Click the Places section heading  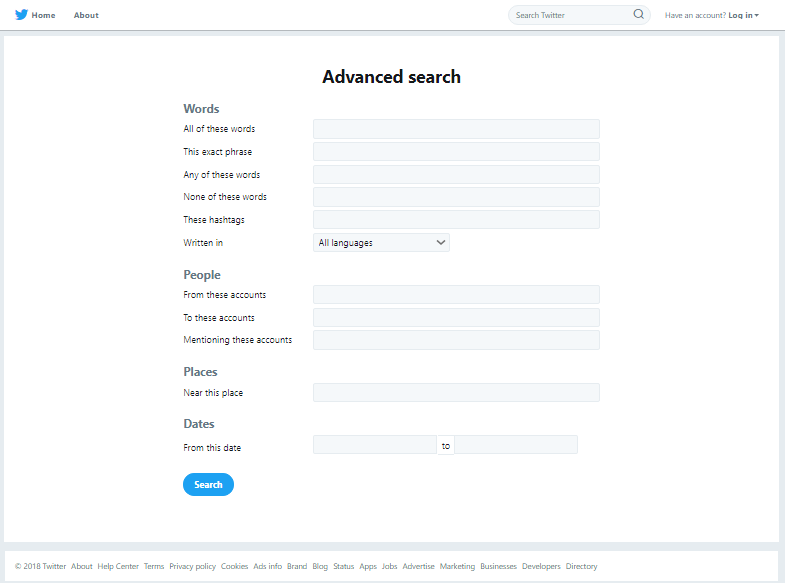pyautogui.click(x=200, y=372)
